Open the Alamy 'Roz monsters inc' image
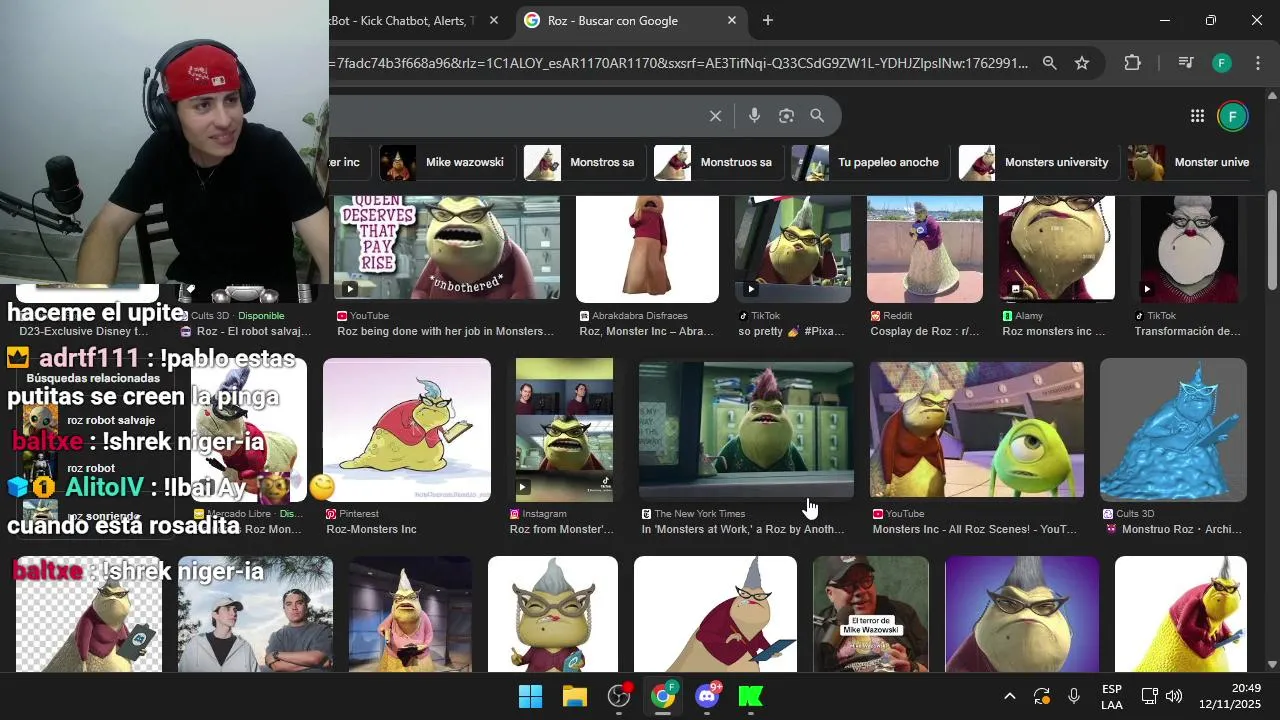The height and width of the screenshot is (720, 1280). pyautogui.click(x=1057, y=249)
